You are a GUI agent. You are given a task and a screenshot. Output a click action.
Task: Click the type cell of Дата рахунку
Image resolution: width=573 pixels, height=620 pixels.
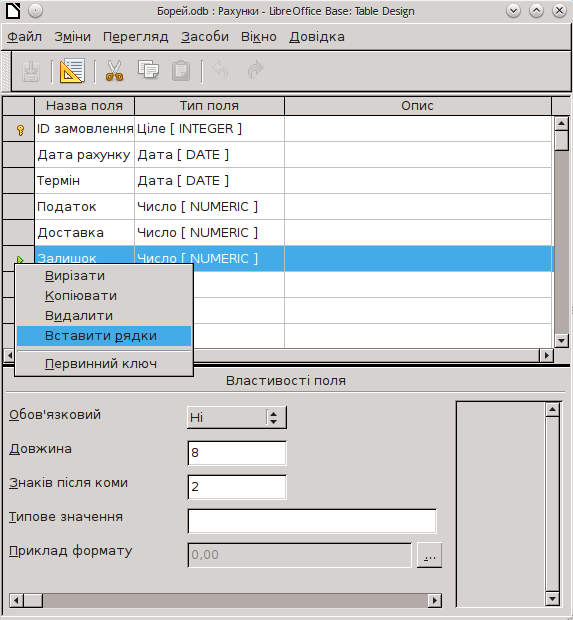pyautogui.click(x=209, y=155)
